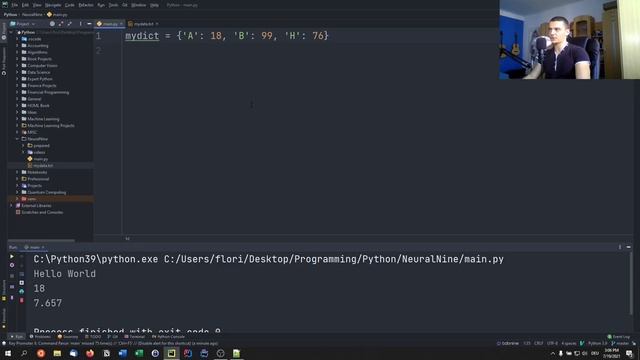The height and width of the screenshot is (360, 640).
Task: Open the vertical Project tab on the left strip
Action: coord(4,32)
